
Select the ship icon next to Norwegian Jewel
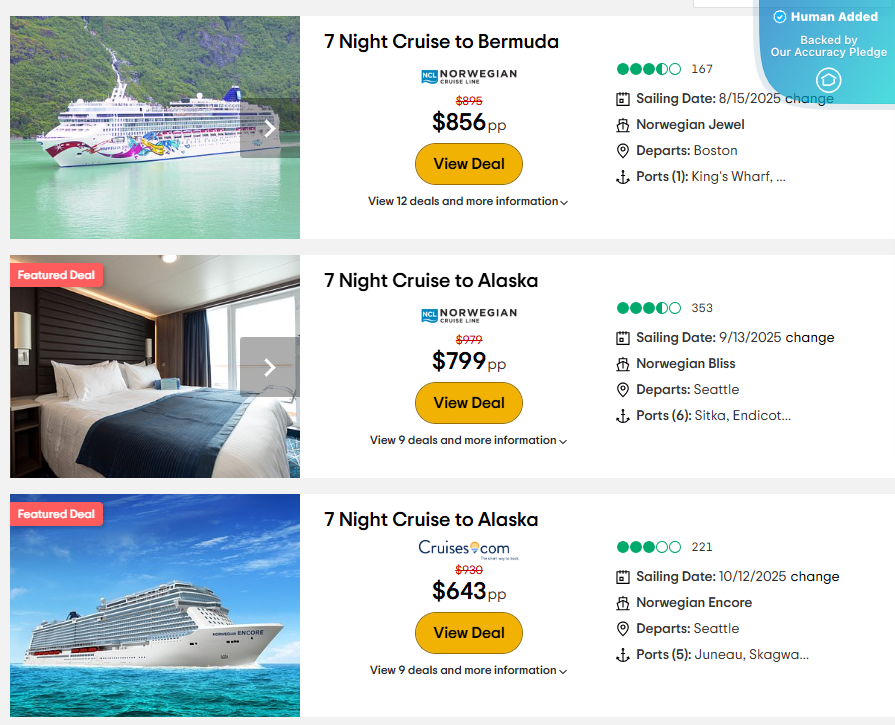[x=624, y=125]
